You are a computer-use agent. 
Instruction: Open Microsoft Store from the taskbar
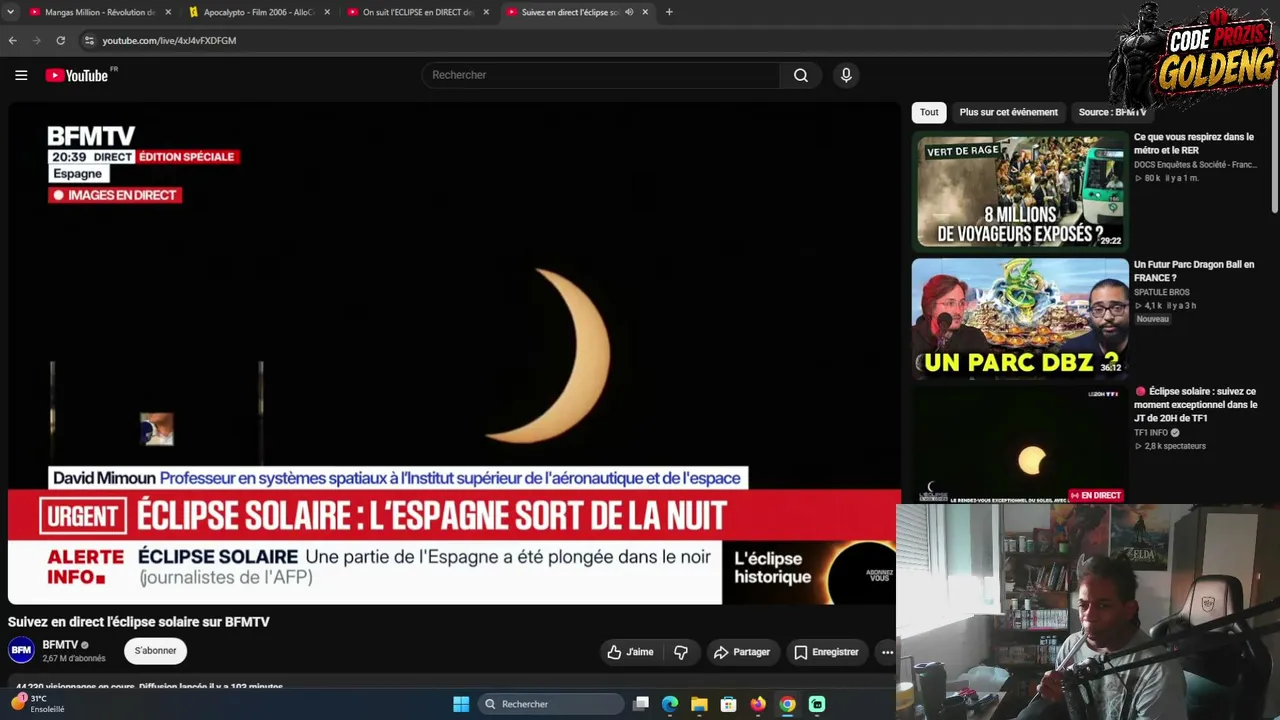729,704
